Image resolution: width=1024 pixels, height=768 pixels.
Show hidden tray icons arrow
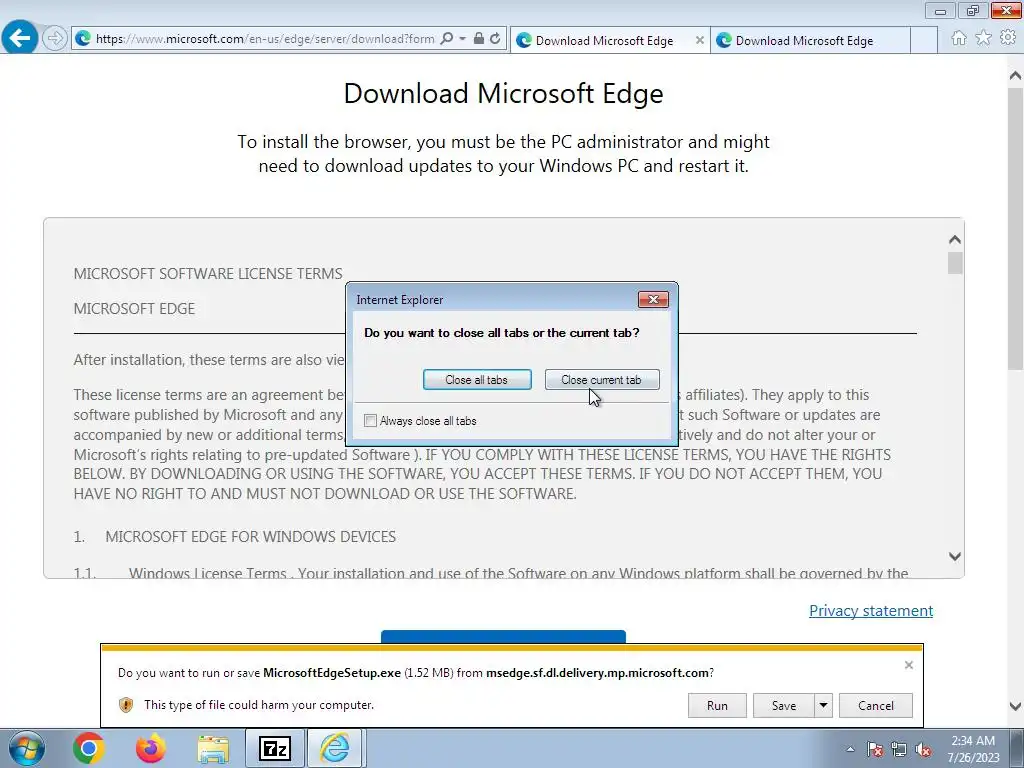tap(850, 749)
